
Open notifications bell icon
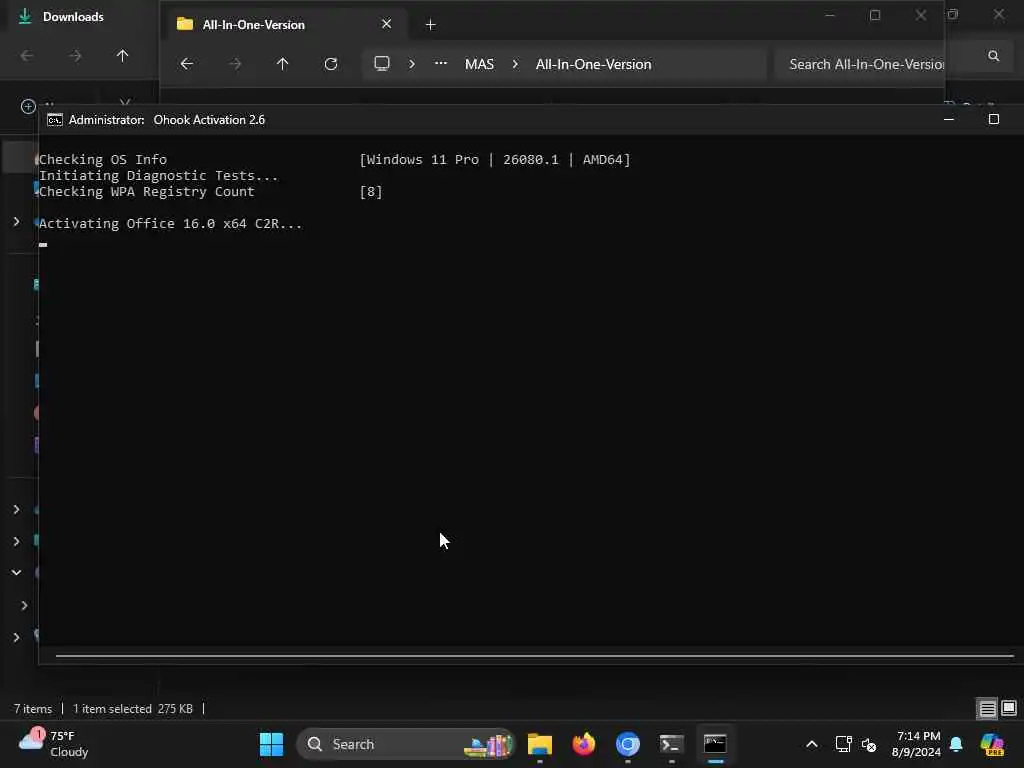(x=956, y=744)
